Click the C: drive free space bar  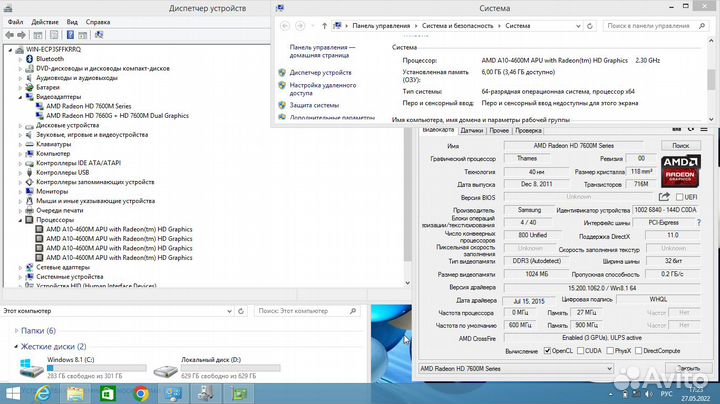click(96, 368)
